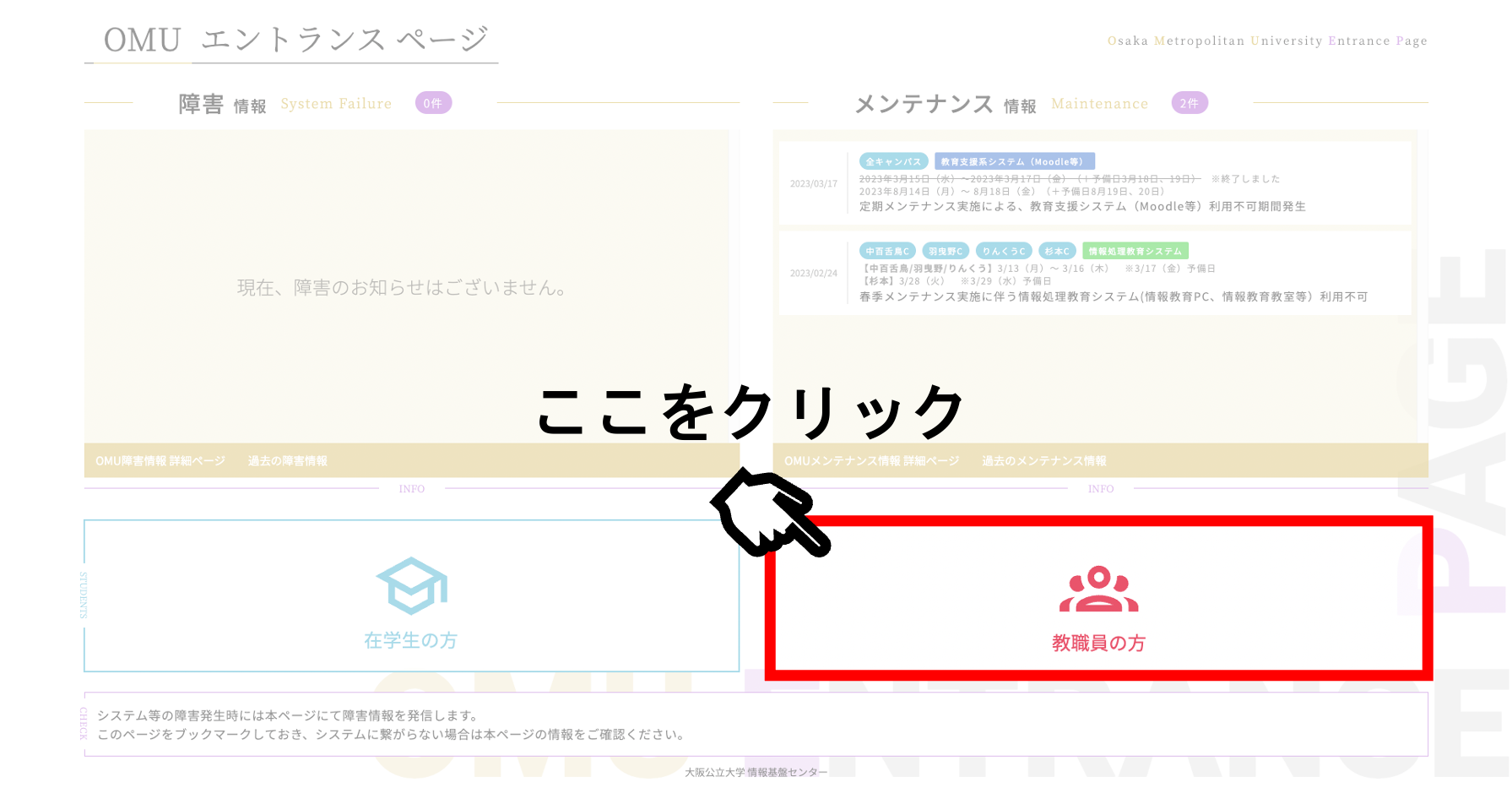
Task: Open the Moodle 定期メンテナンス notice entry
Action: click(1094, 183)
